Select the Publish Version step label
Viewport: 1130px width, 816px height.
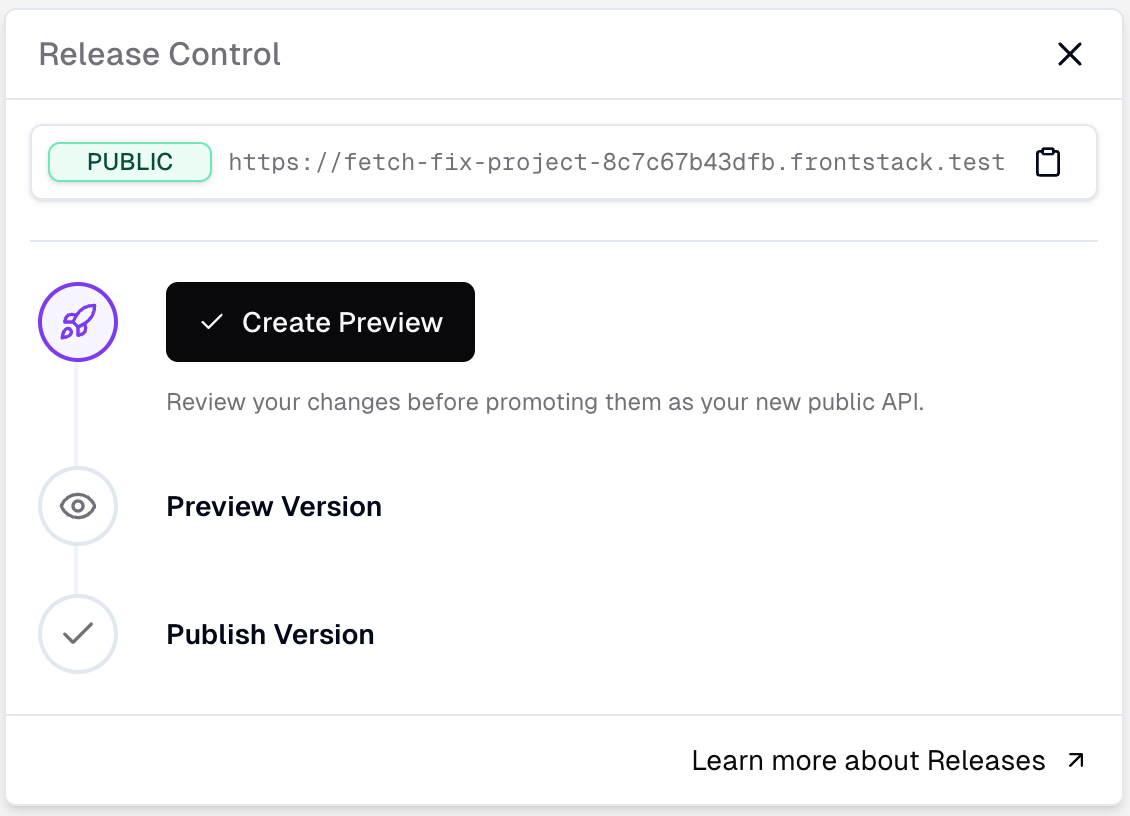[x=270, y=634]
